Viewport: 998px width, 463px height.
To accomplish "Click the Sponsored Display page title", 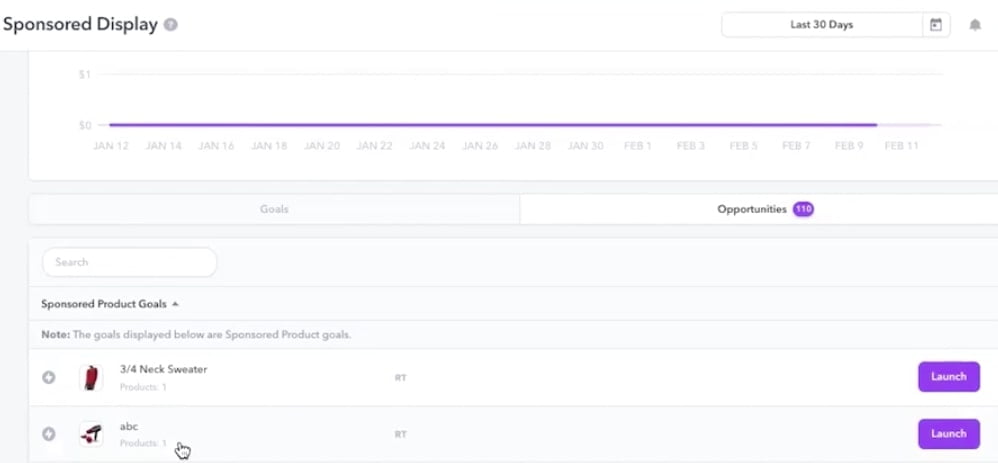I will pyautogui.click(x=80, y=25).
